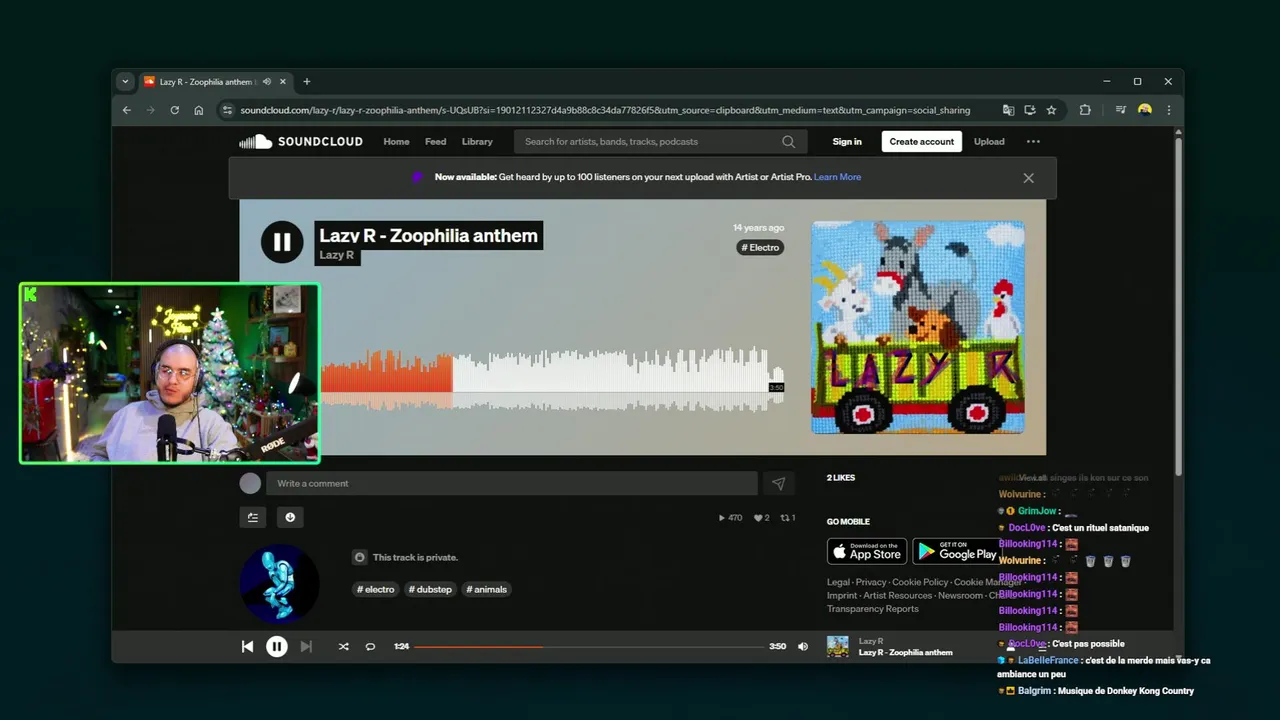
Task: Open the Legal footer link
Action: tap(838, 582)
